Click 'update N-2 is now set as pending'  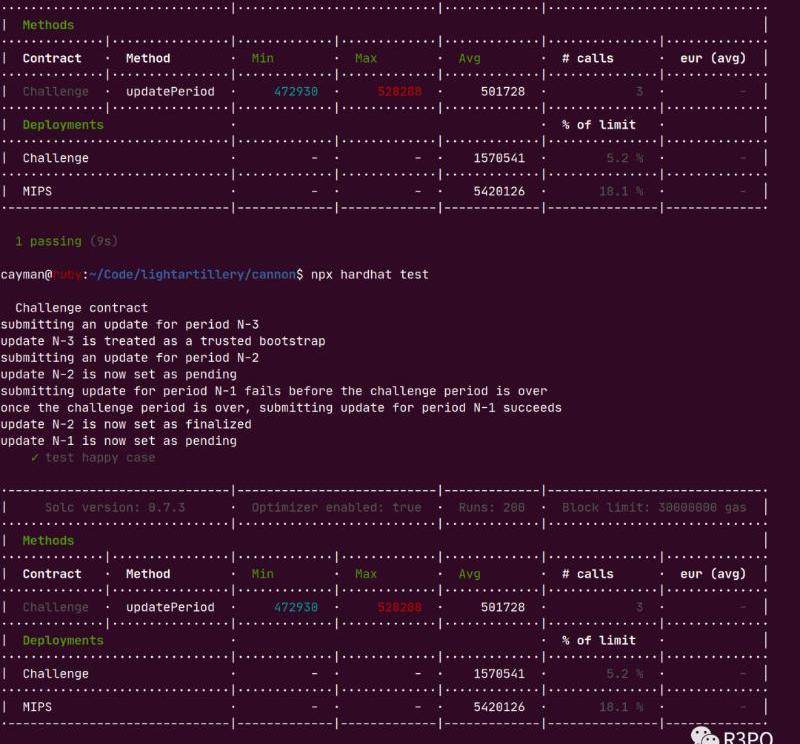tap(118, 374)
